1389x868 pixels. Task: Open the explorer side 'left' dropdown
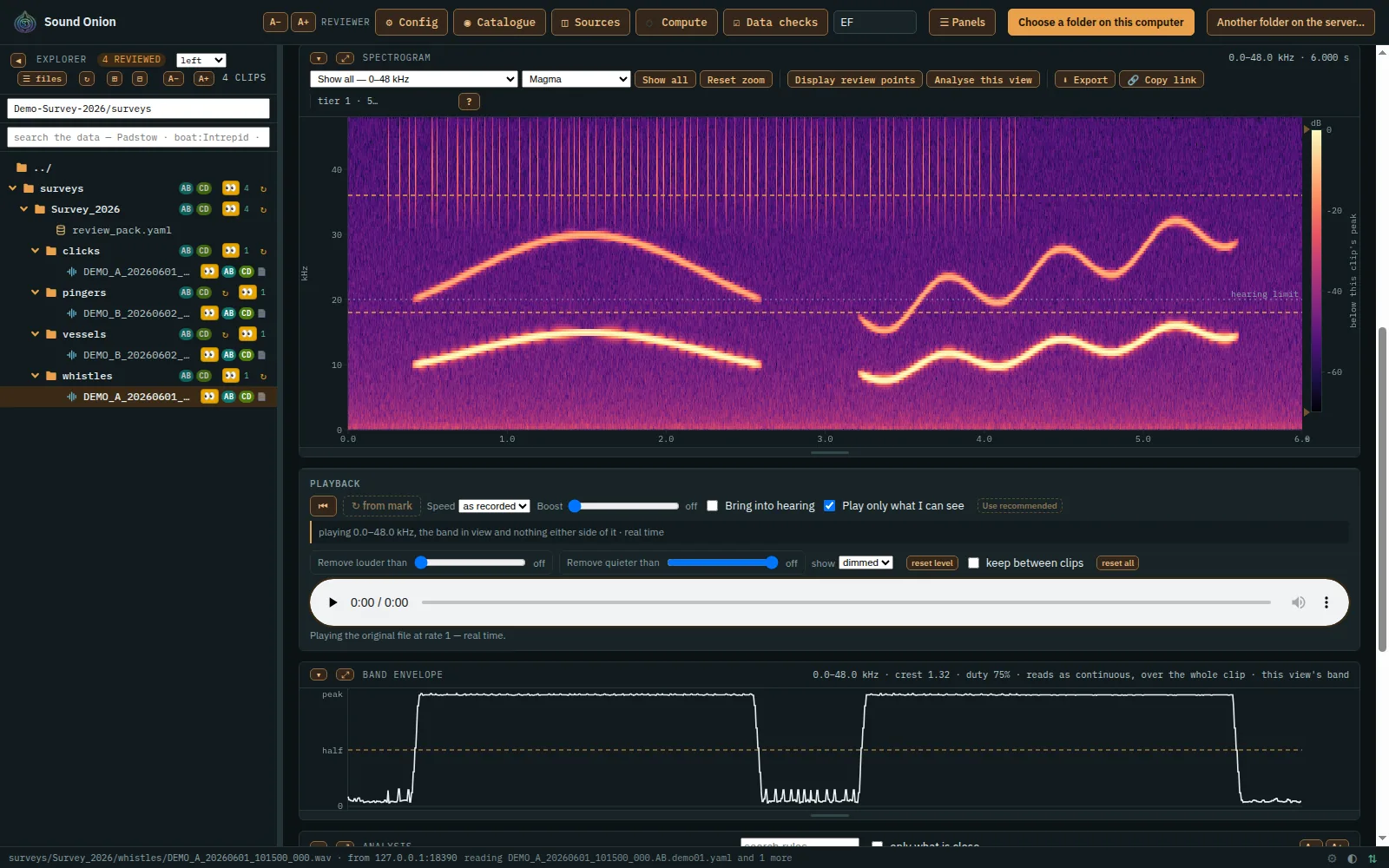(x=201, y=60)
